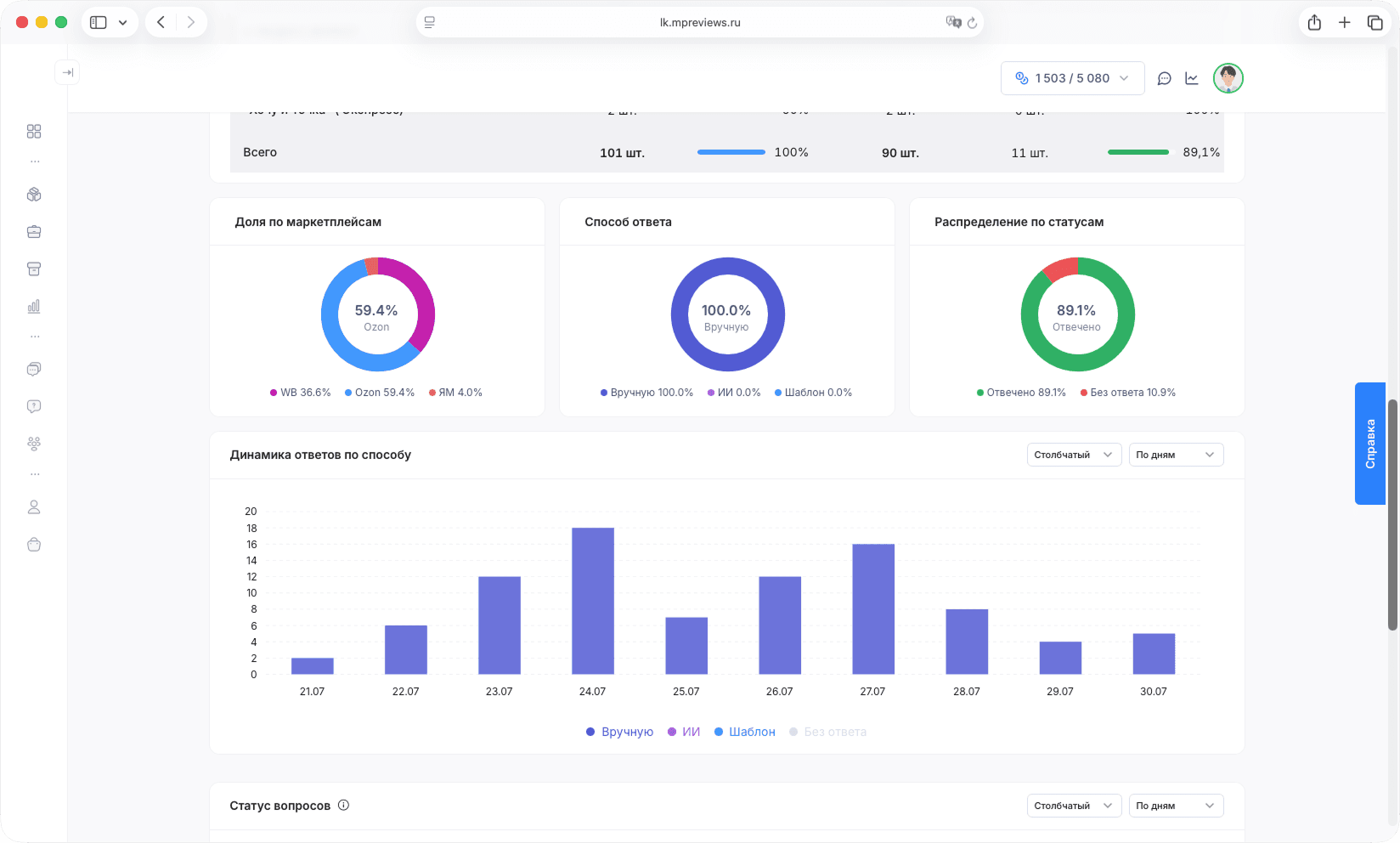Open the question bubble icon in the sidebar
The width and height of the screenshot is (1400, 843).
click(34, 406)
